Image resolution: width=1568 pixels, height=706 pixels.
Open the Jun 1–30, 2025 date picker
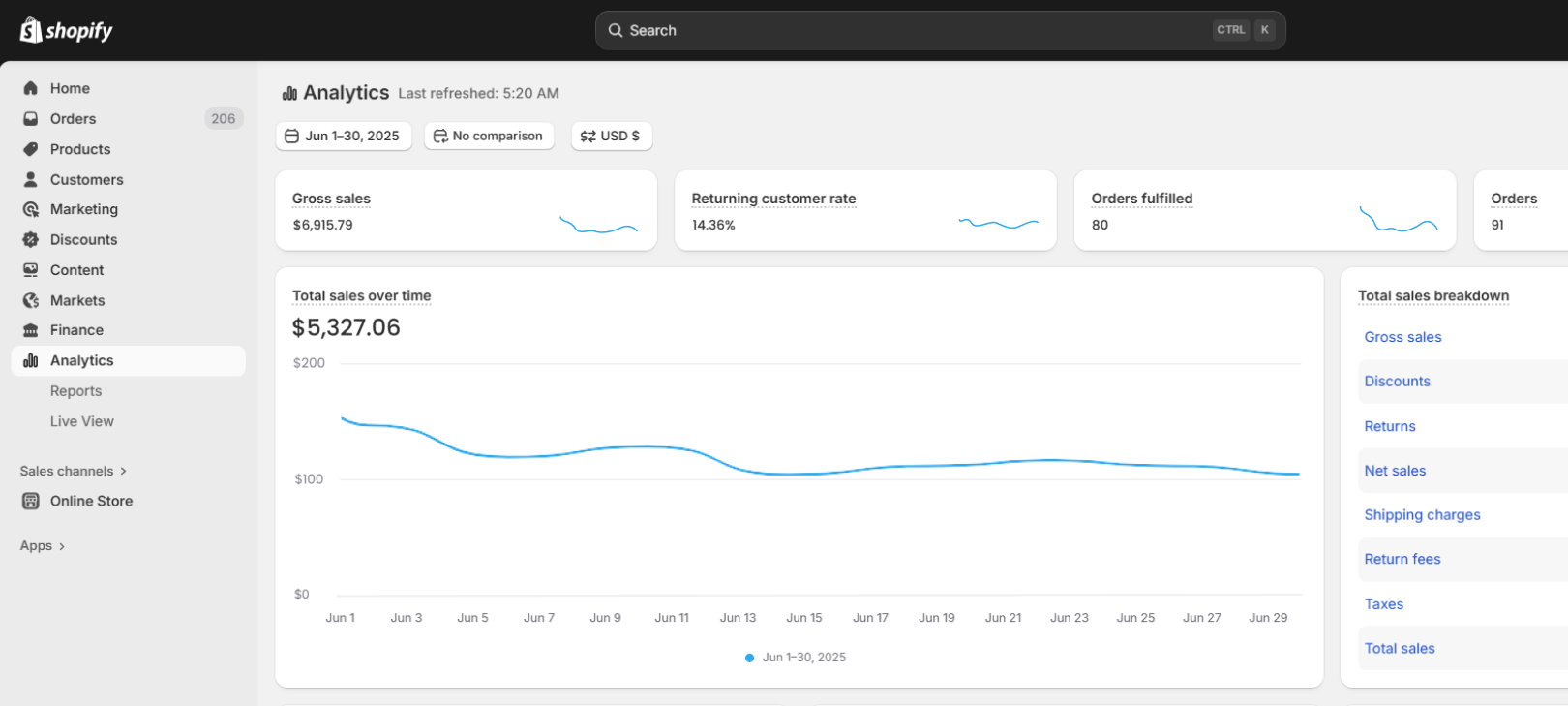coord(344,136)
